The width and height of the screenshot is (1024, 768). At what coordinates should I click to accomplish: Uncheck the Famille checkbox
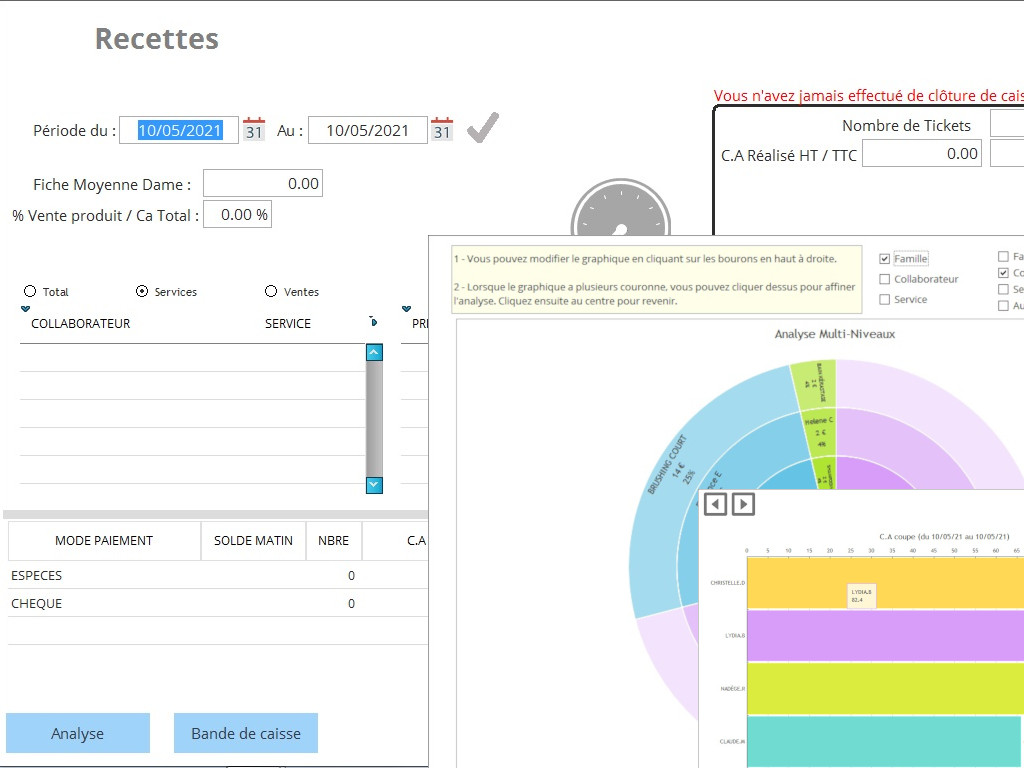coord(884,258)
